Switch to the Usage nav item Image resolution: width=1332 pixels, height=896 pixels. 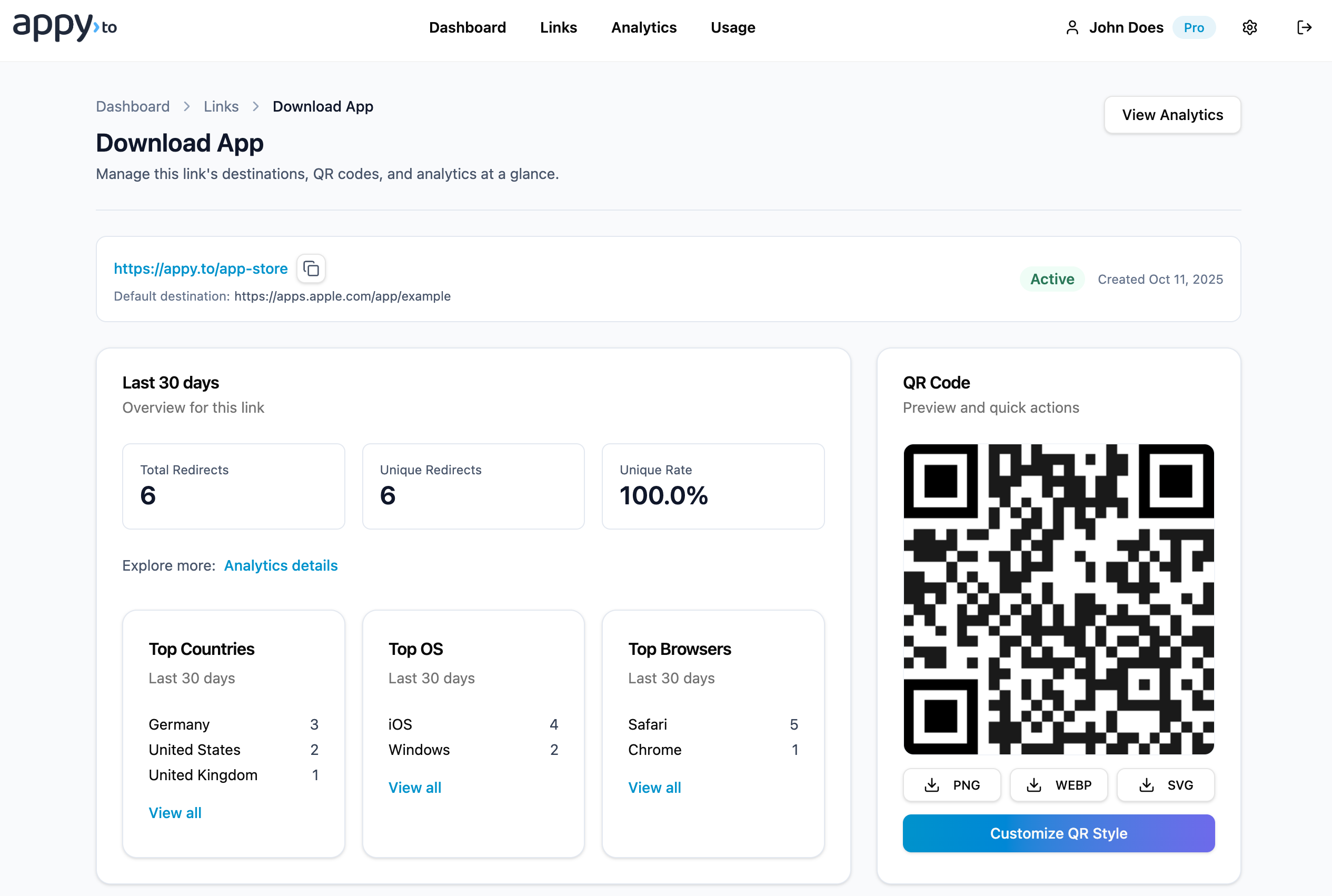732,27
